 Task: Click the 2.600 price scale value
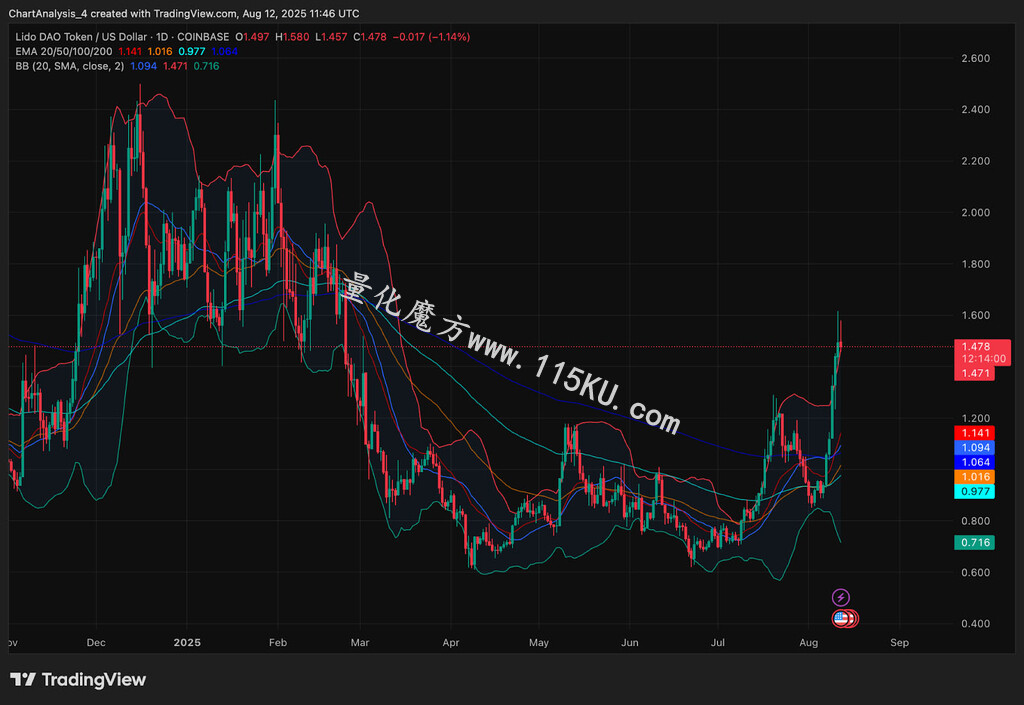976,58
